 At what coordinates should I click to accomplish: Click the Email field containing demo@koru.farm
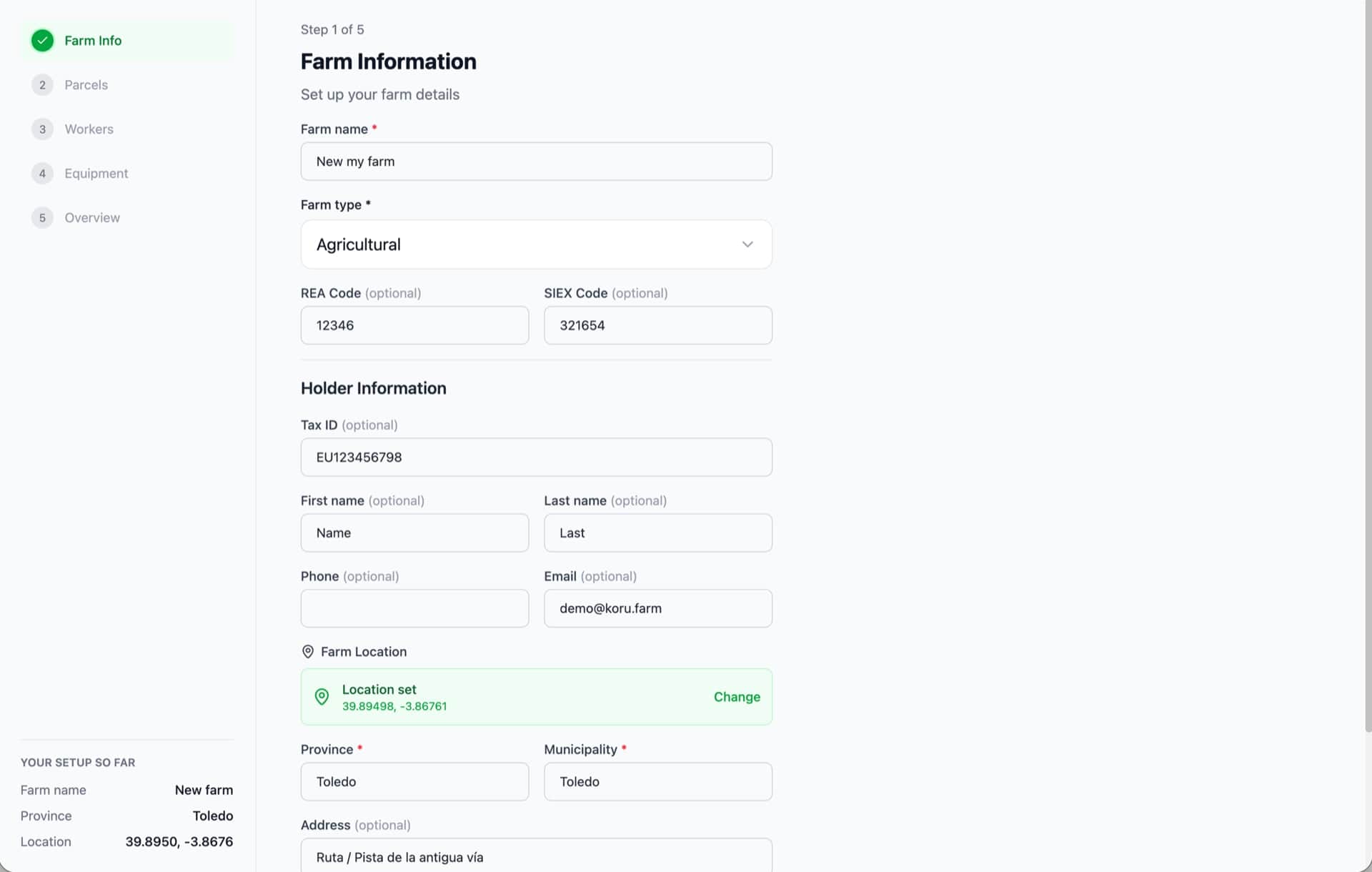point(657,608)
